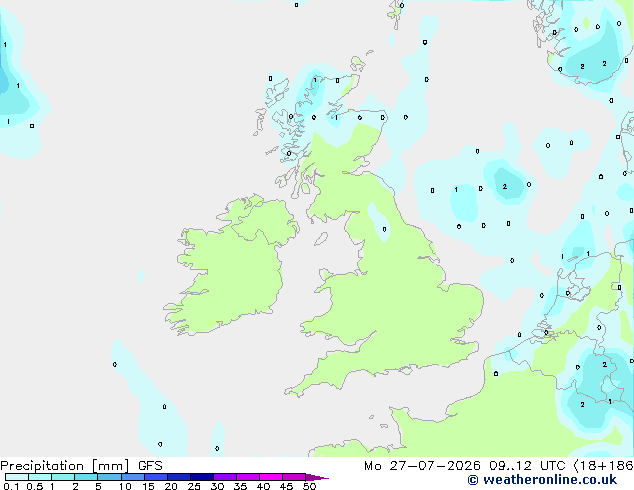Viewport: 634px width, 490px height.
Task: Click the 'Mo 27-07-2026' date text
Action: tap(422, 466)
